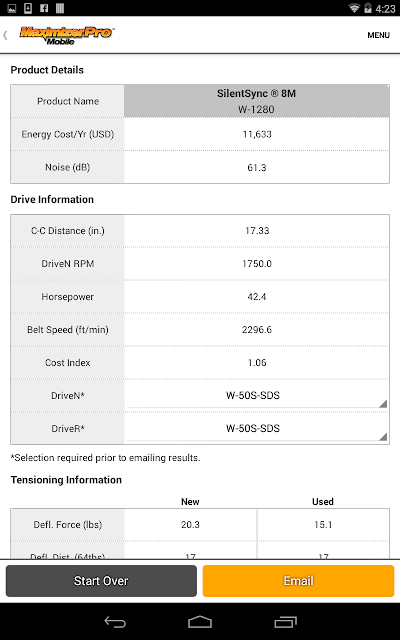Tap the battery status icon
The height and width of the screenshot is (640, 400).
(x=368, y=8)
